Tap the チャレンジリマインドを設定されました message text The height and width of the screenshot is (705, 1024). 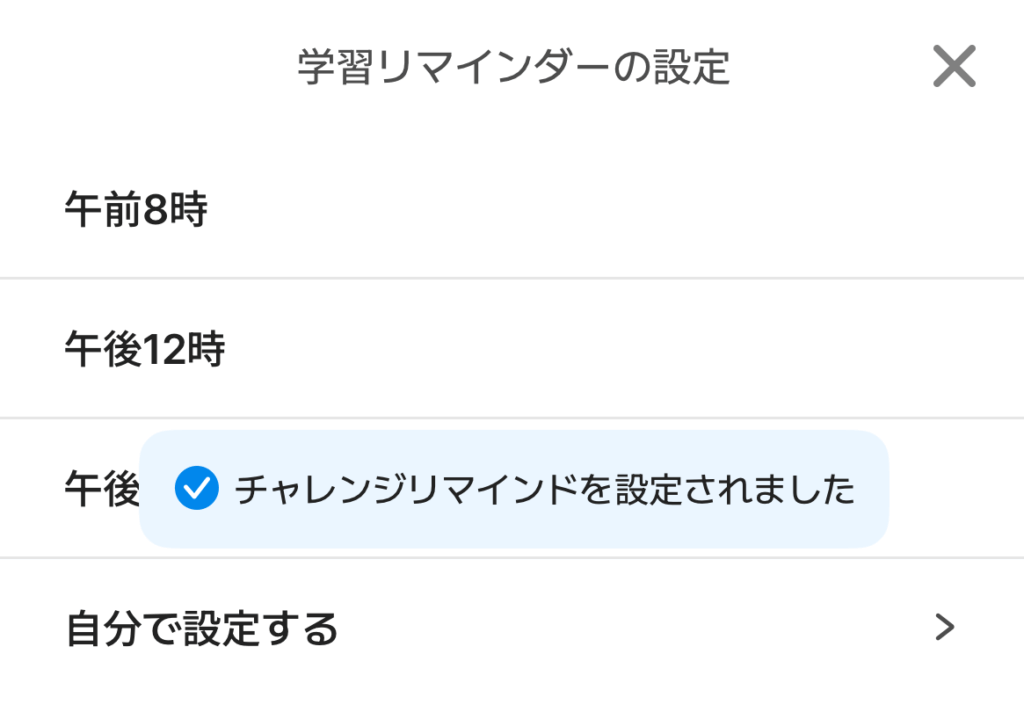[x=545, y=489]
